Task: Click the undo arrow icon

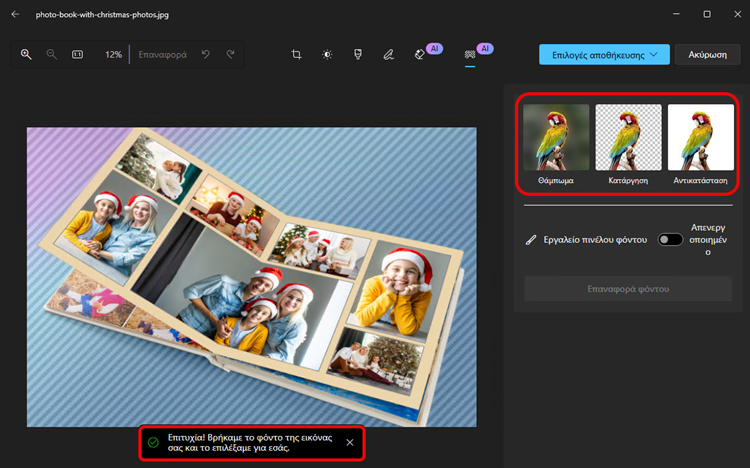Action: click(x=207, y=54)
